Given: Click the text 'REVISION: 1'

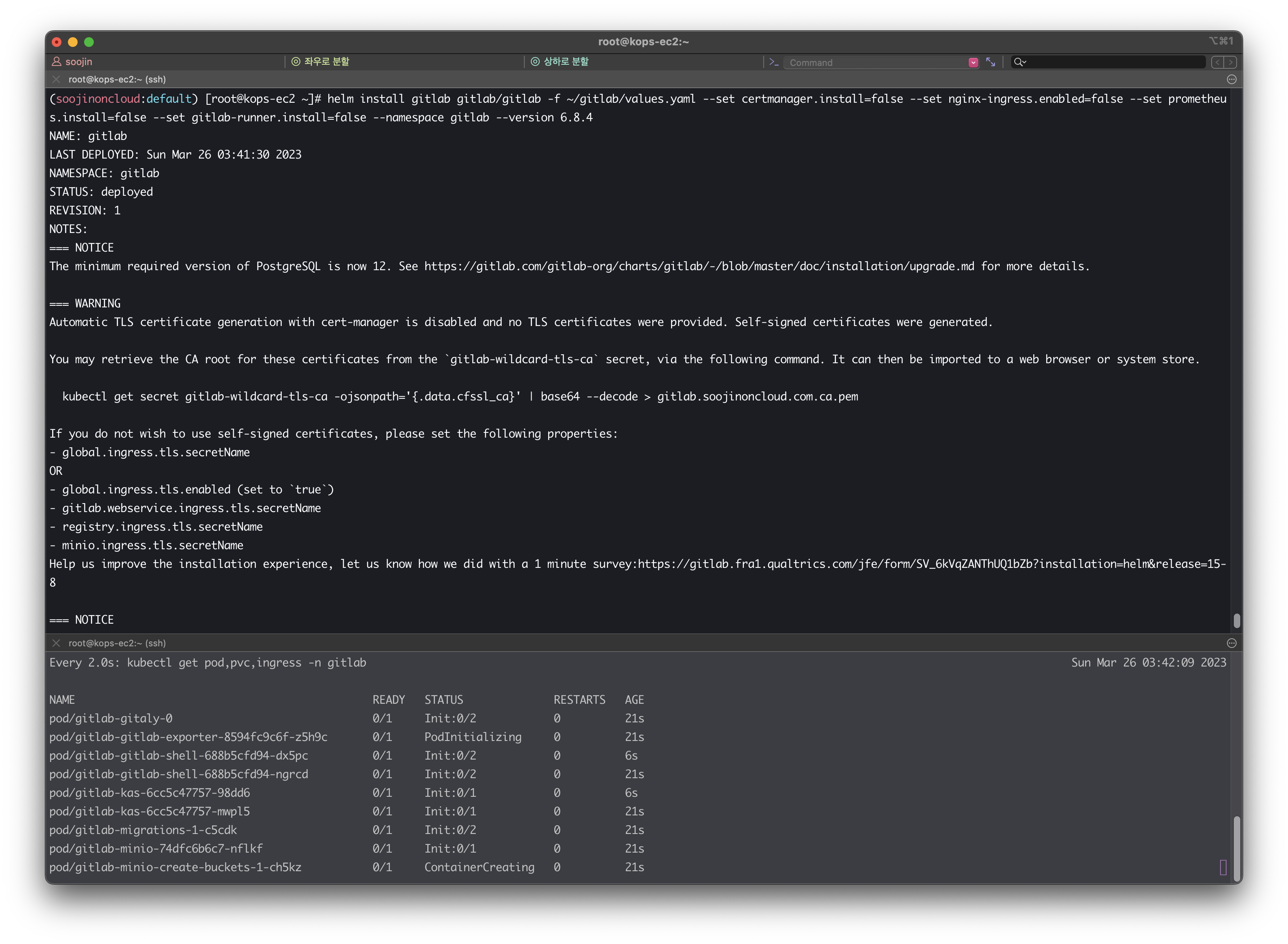Looking at the screenshot, I should point(84,210).
